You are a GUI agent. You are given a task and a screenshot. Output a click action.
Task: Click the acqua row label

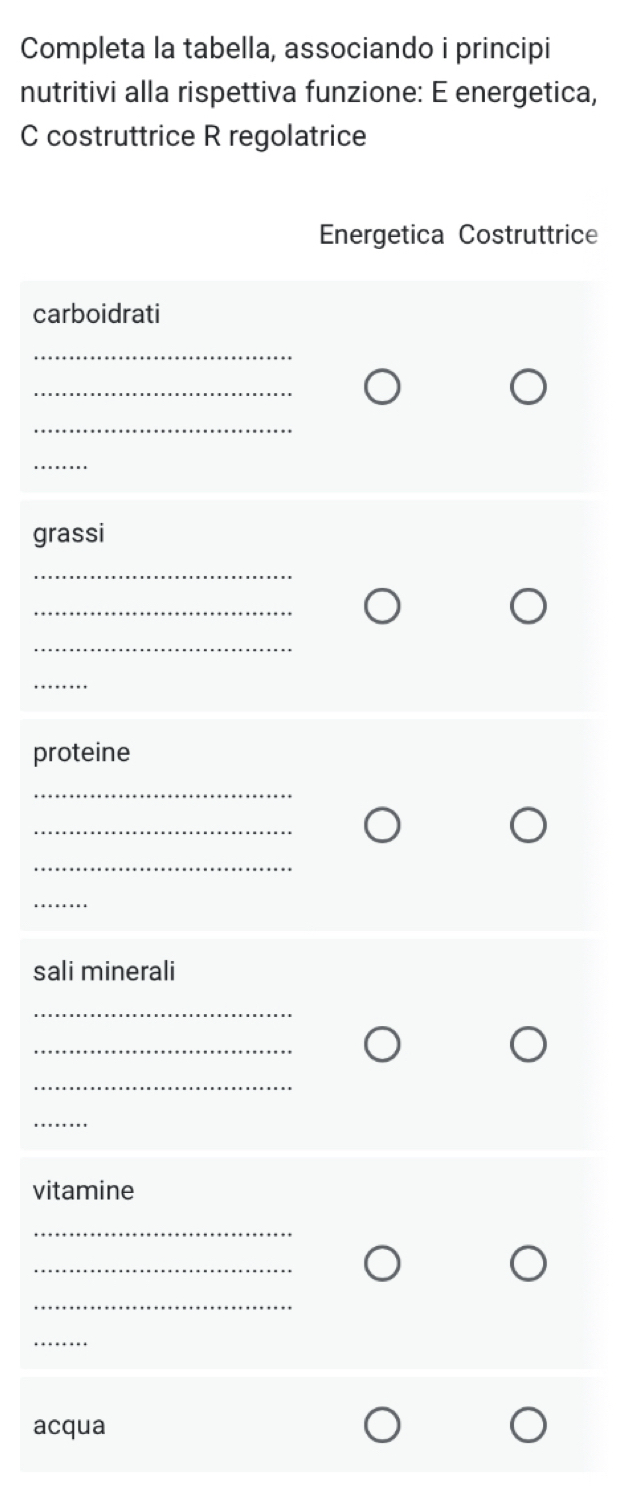point(69,1426)
